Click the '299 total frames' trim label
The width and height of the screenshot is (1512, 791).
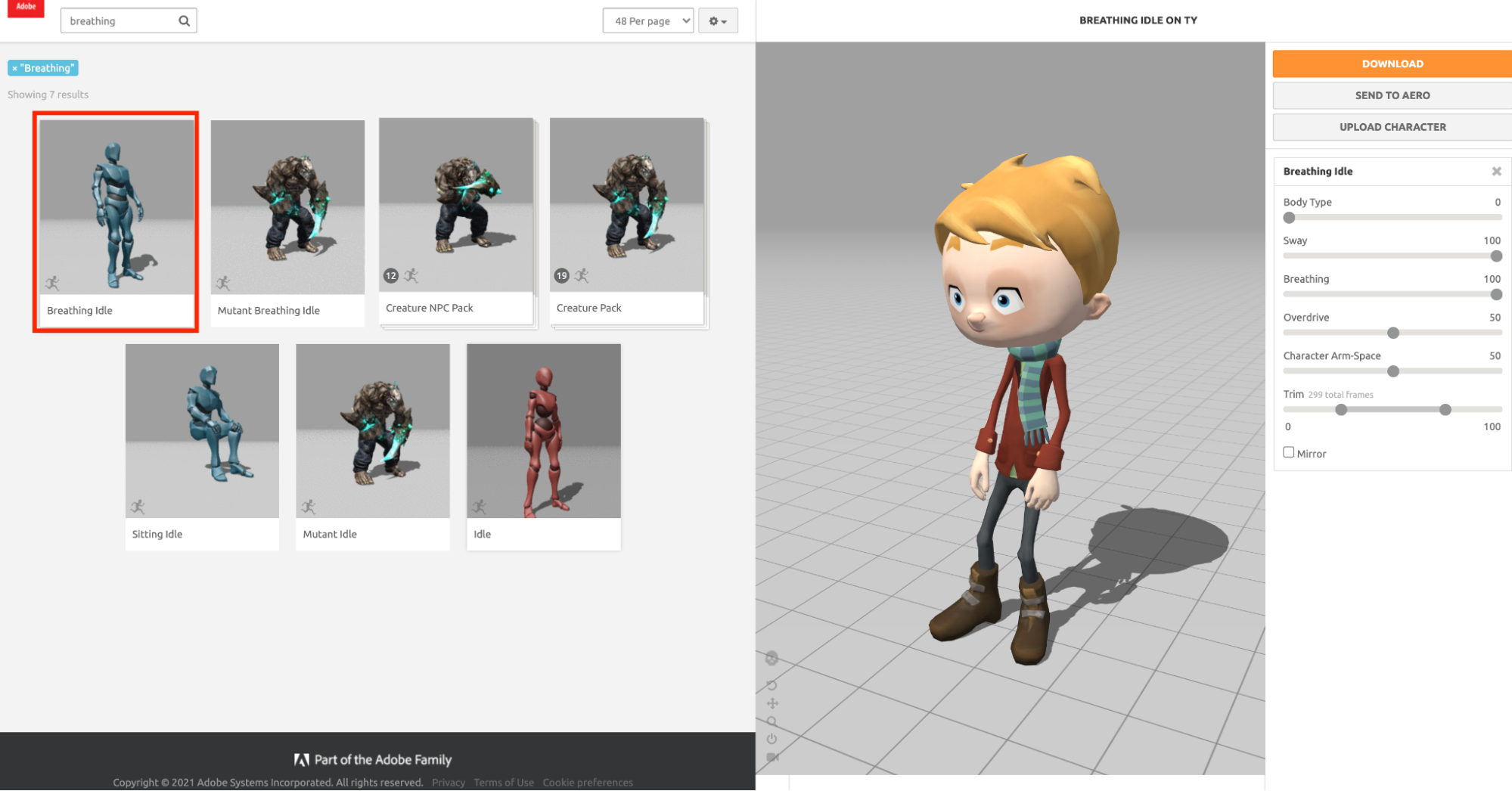pyautogui.click(x=1341, y=395)
